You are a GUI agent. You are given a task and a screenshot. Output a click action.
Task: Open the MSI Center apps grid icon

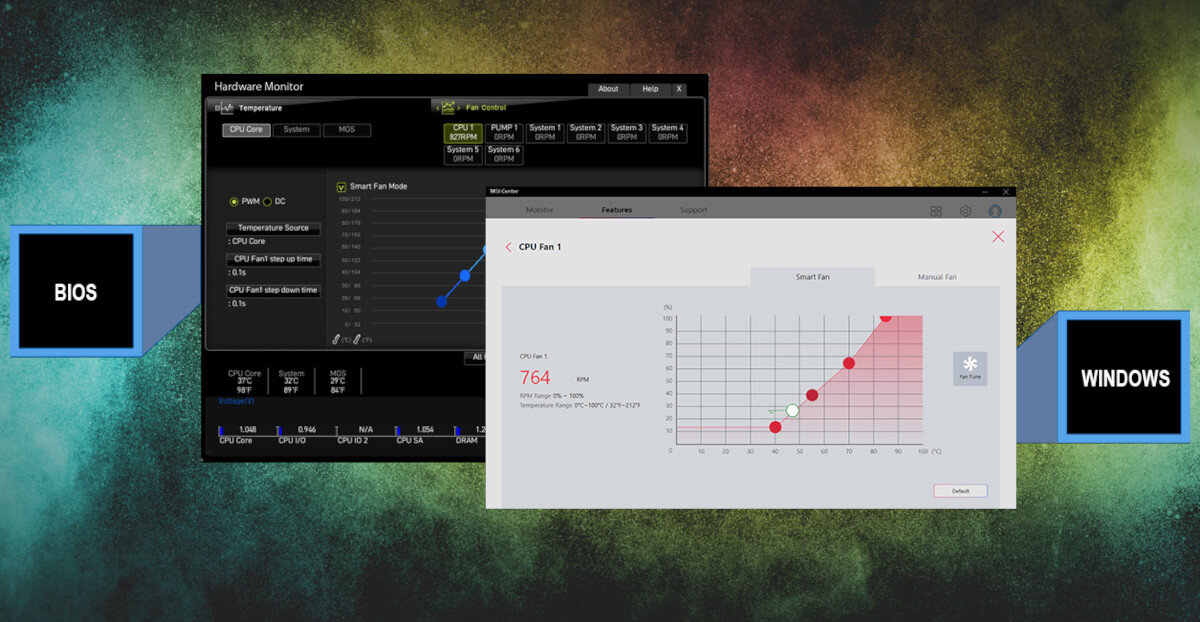coord(936,211)
